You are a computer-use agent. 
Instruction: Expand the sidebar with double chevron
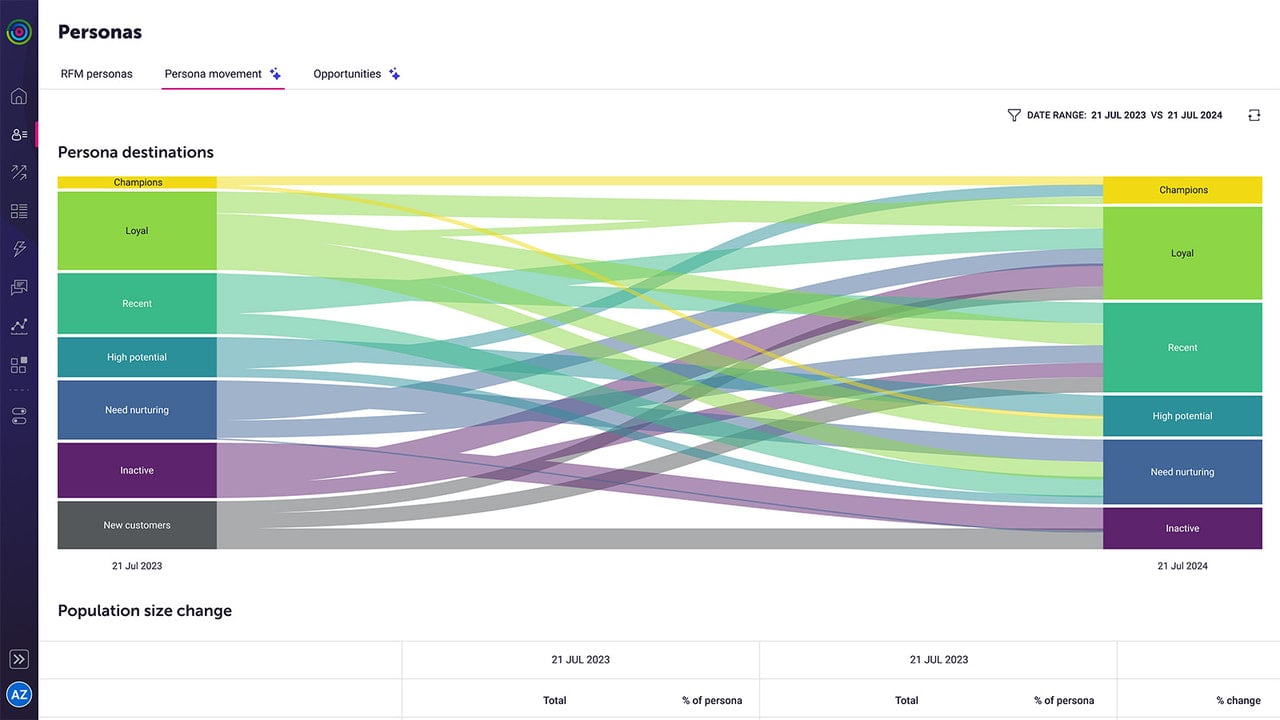click(x=19, y=659)
